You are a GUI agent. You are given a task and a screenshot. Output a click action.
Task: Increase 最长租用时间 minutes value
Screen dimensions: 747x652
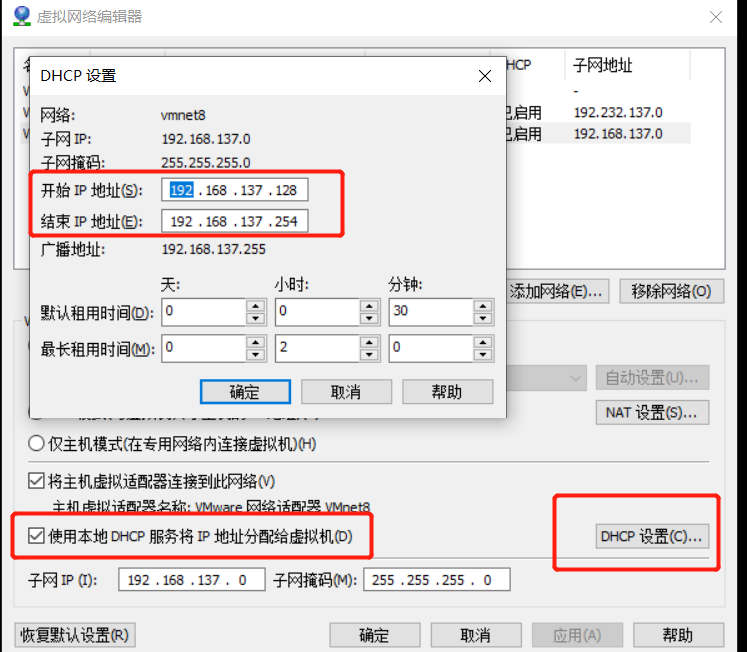pyautogui.click(x=483, y=342)
